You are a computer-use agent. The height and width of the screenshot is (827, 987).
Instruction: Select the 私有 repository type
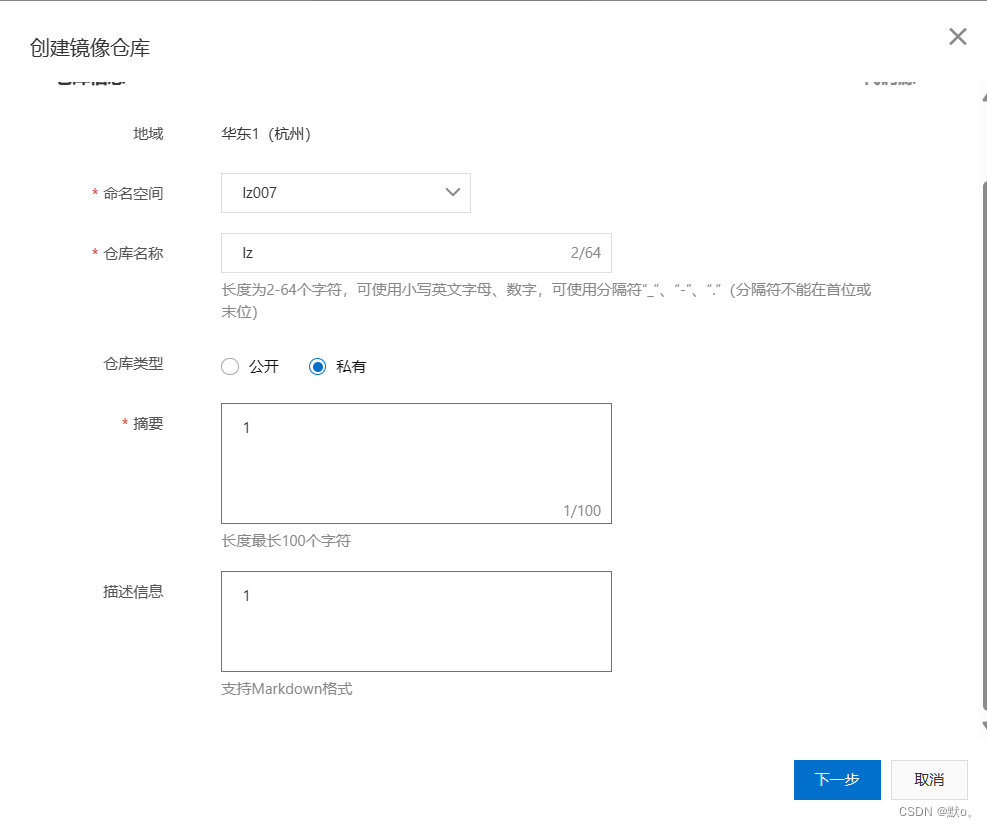click(318, 367)
